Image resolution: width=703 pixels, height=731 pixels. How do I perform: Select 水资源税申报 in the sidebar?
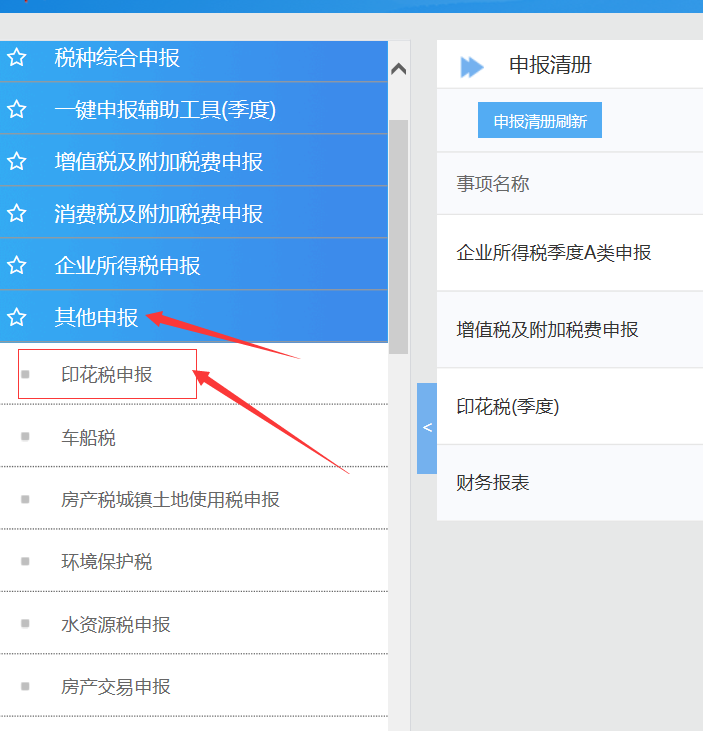pos(194,623)
